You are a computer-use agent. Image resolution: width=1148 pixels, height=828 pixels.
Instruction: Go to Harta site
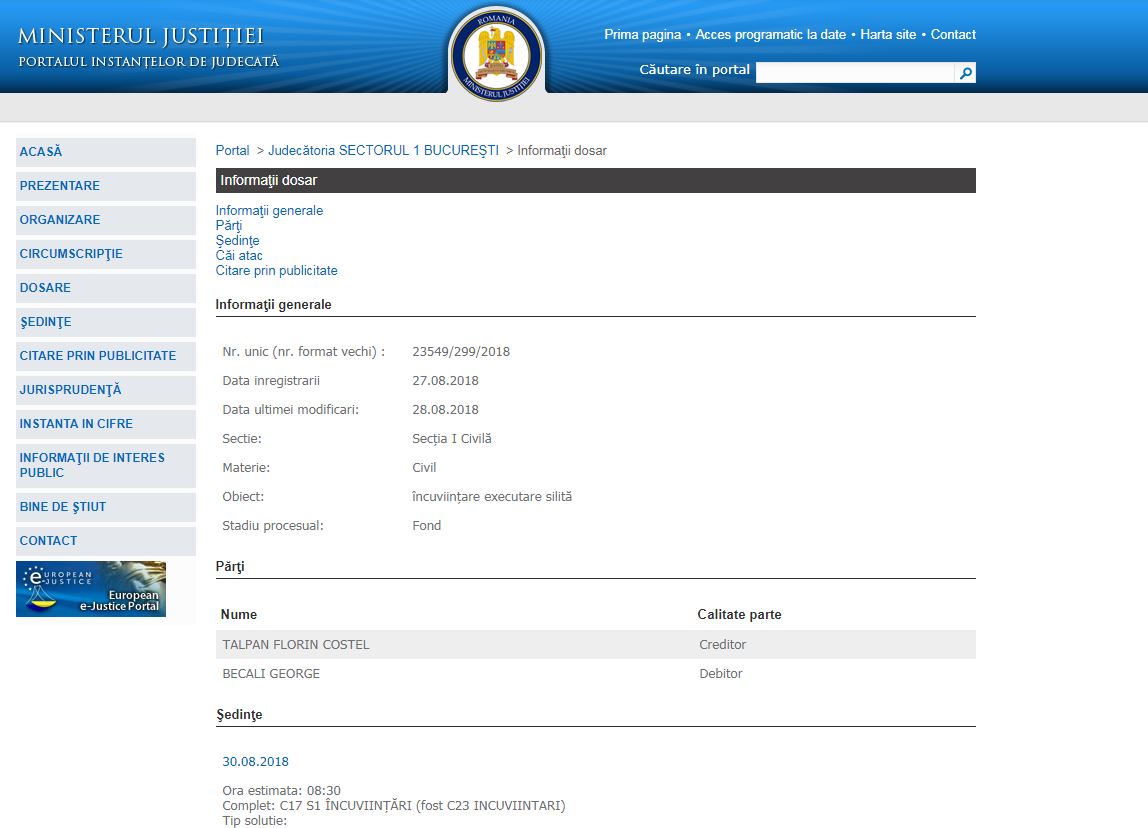pyautogui.click(x=888, y=35)
